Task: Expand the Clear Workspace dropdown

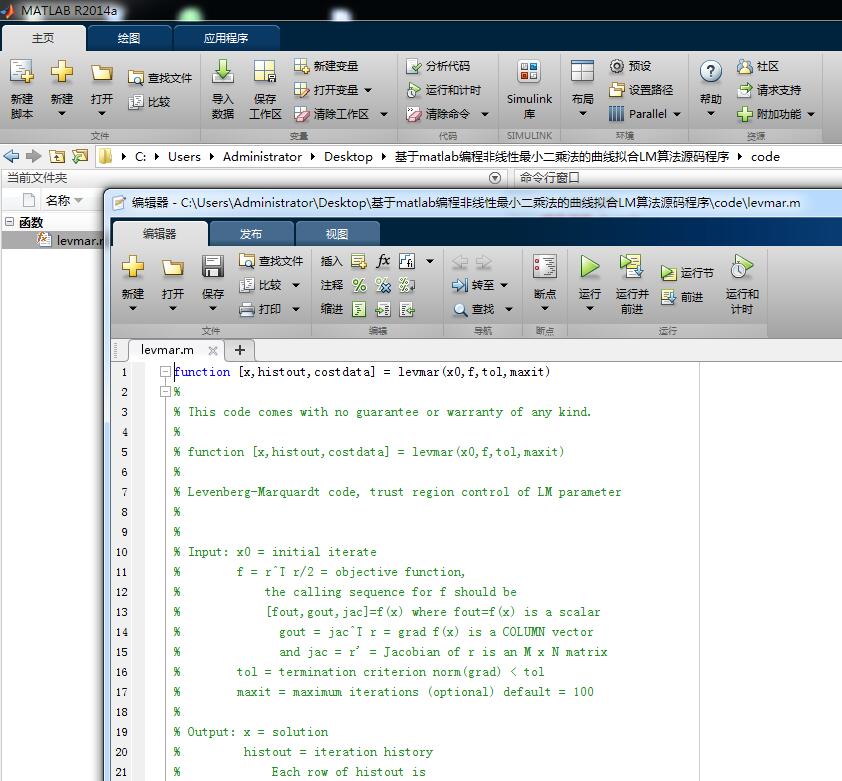Action: pos(383,114)
